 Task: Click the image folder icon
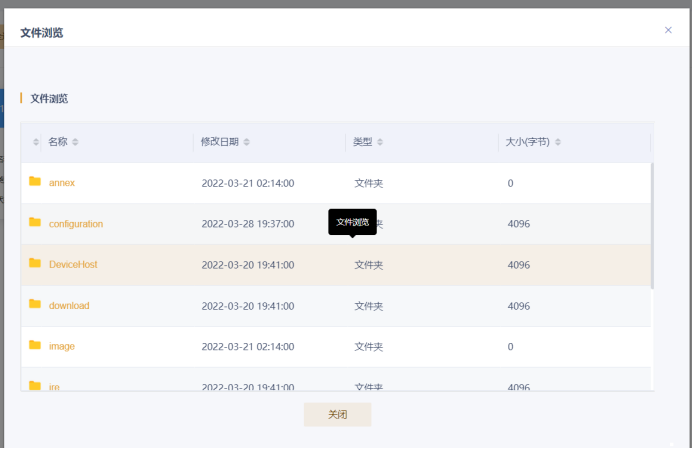35,346
